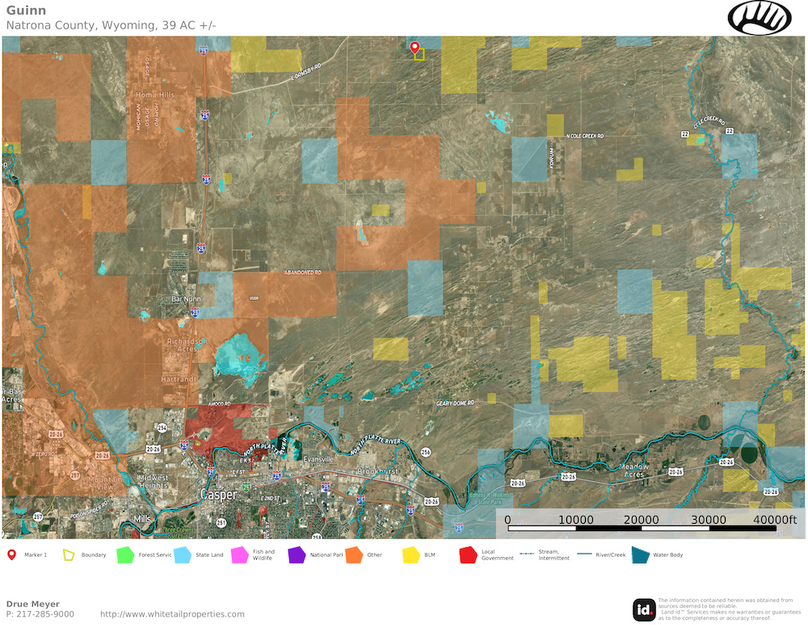808x625 pixels.
Task: Click the purple National Park legend swatch
Action: point(296,554)
